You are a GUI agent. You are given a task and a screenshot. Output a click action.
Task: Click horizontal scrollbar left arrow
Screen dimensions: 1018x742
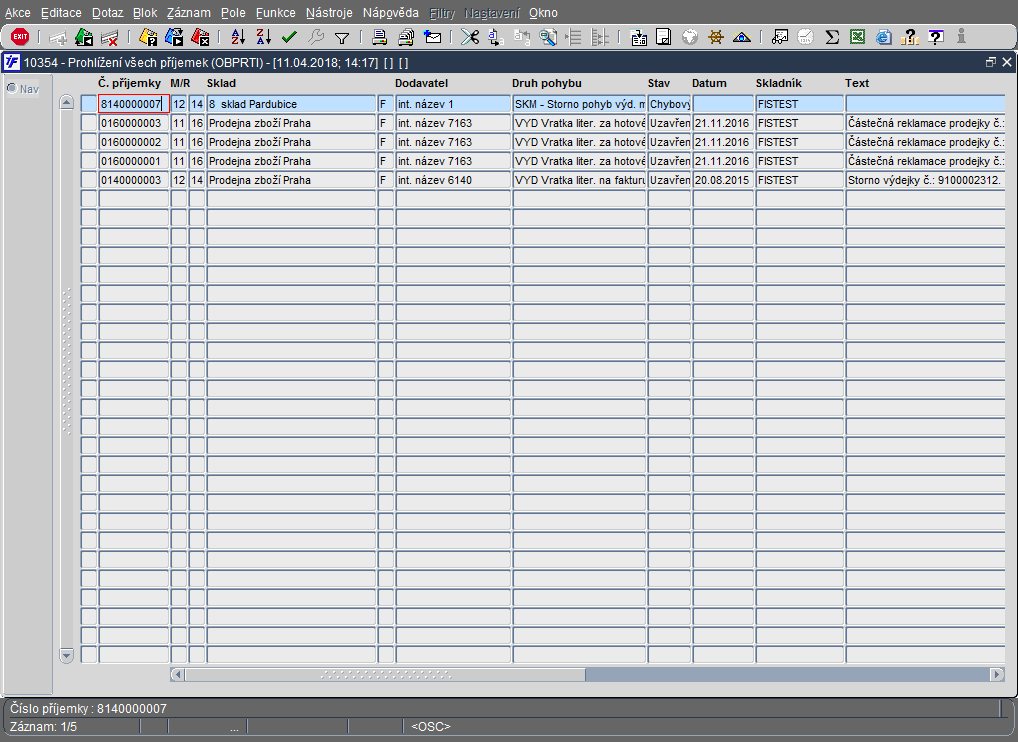click(x=177, y=674)
